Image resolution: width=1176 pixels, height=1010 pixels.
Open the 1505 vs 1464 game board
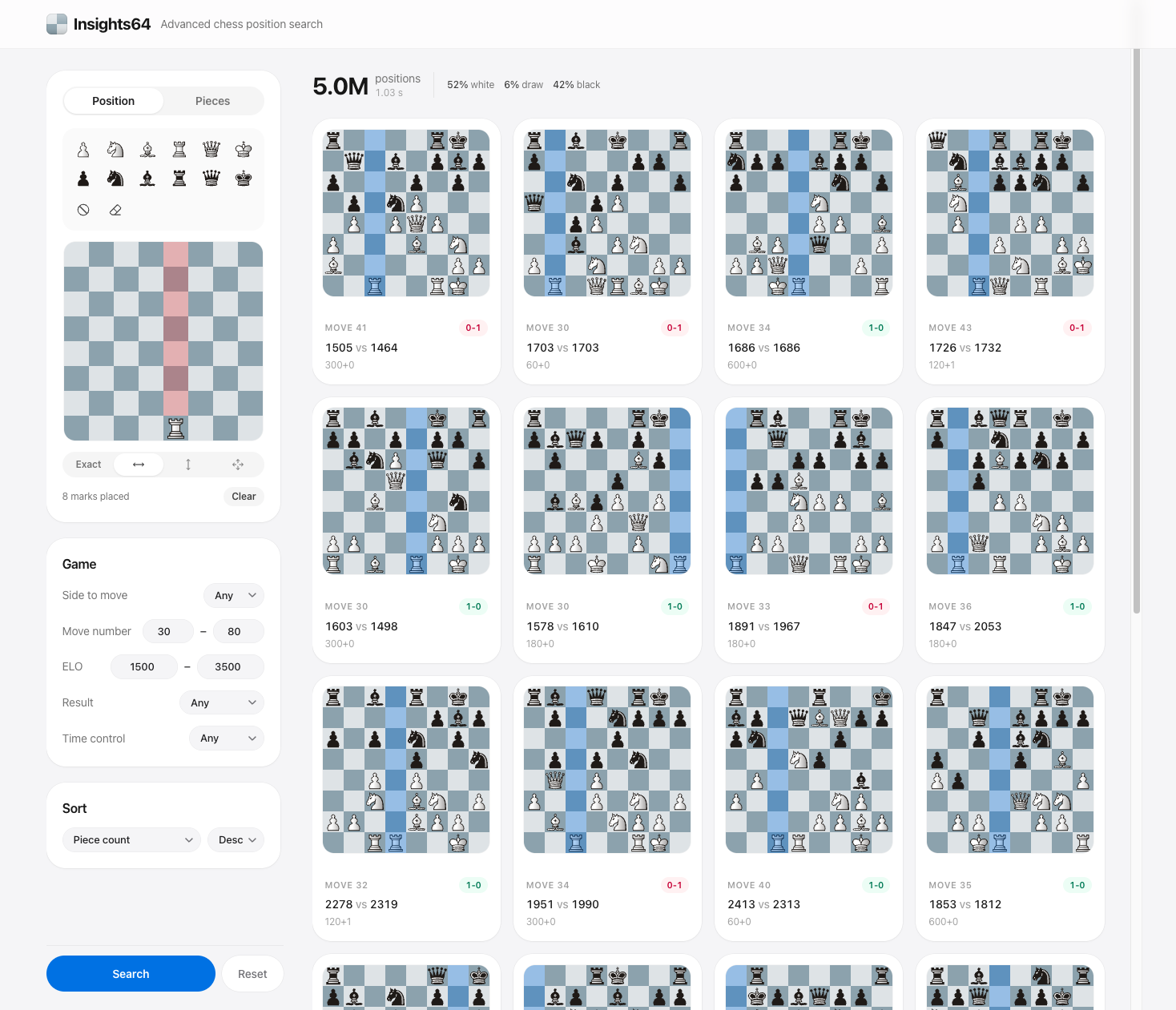click(406, 213)
